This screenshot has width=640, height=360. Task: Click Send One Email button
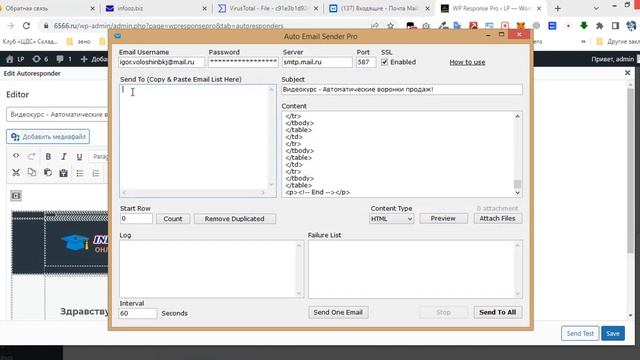pyautogui.click(x=338, y=312)
